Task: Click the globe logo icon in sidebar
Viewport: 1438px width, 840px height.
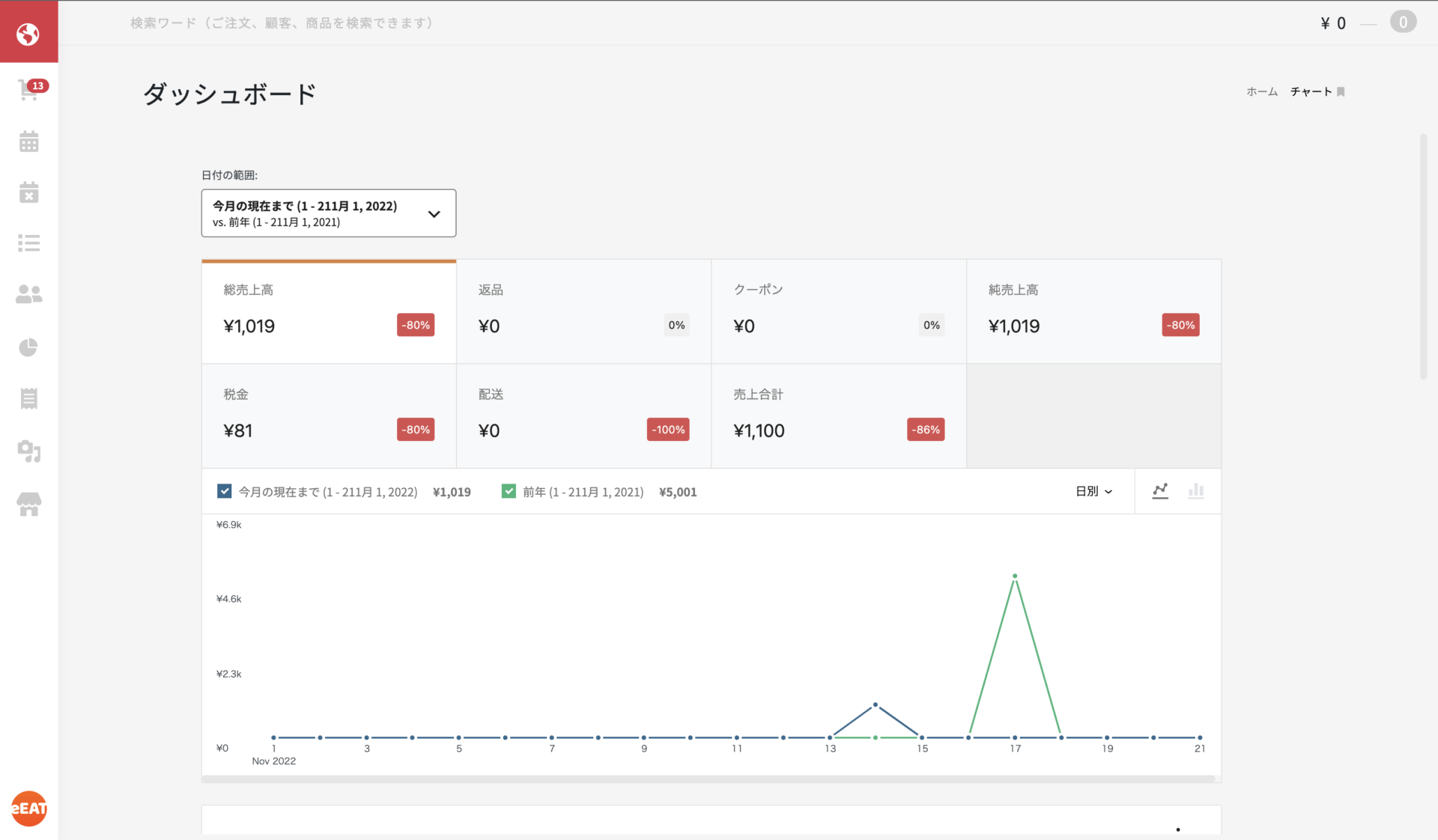Action: tap(28, 33)
